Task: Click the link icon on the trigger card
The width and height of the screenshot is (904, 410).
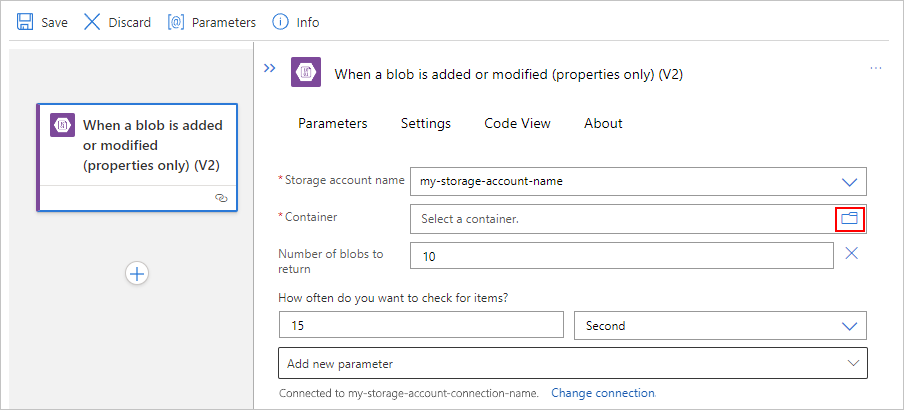Action: (221, 198)
